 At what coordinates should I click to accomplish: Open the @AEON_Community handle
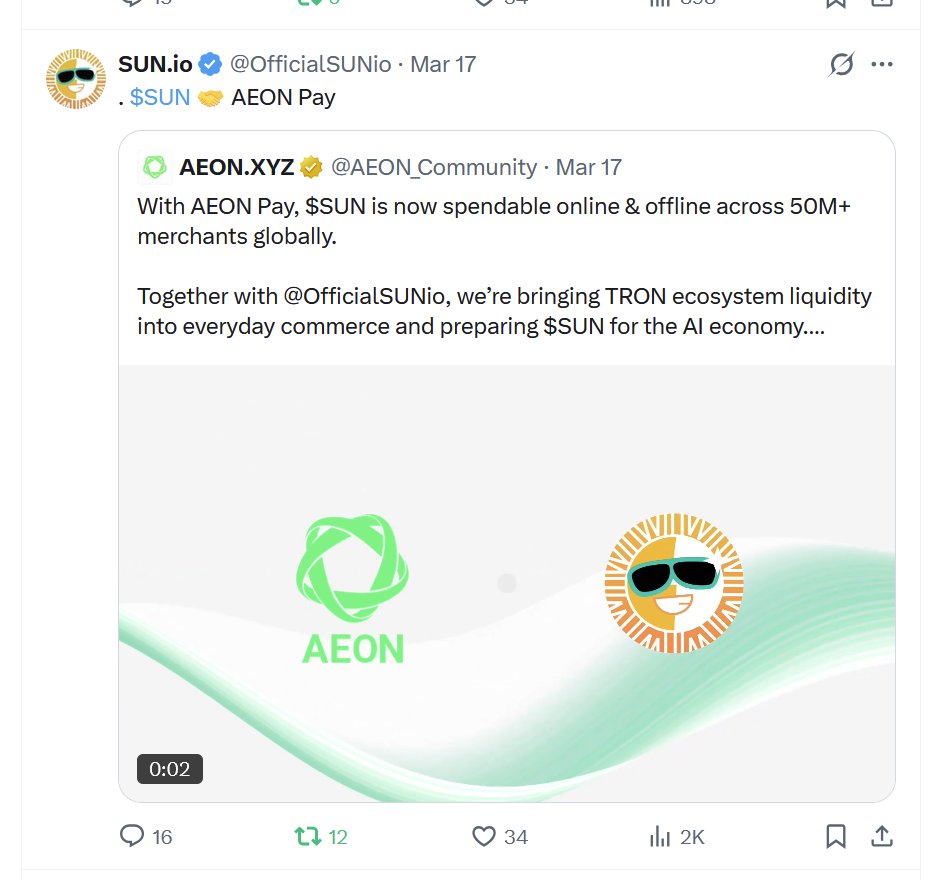point(433,167)
